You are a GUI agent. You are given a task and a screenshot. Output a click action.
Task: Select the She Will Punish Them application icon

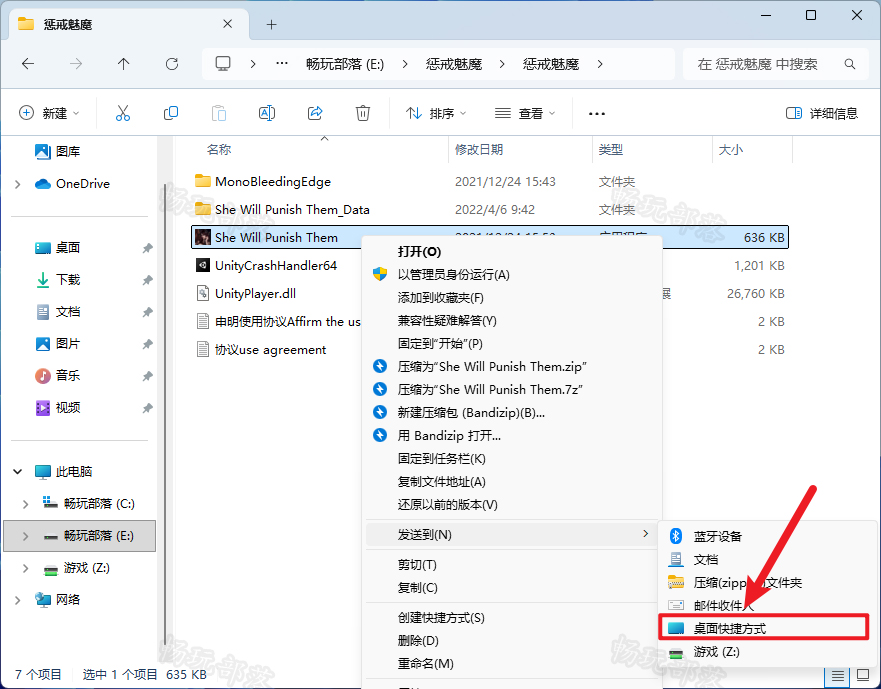202,237
